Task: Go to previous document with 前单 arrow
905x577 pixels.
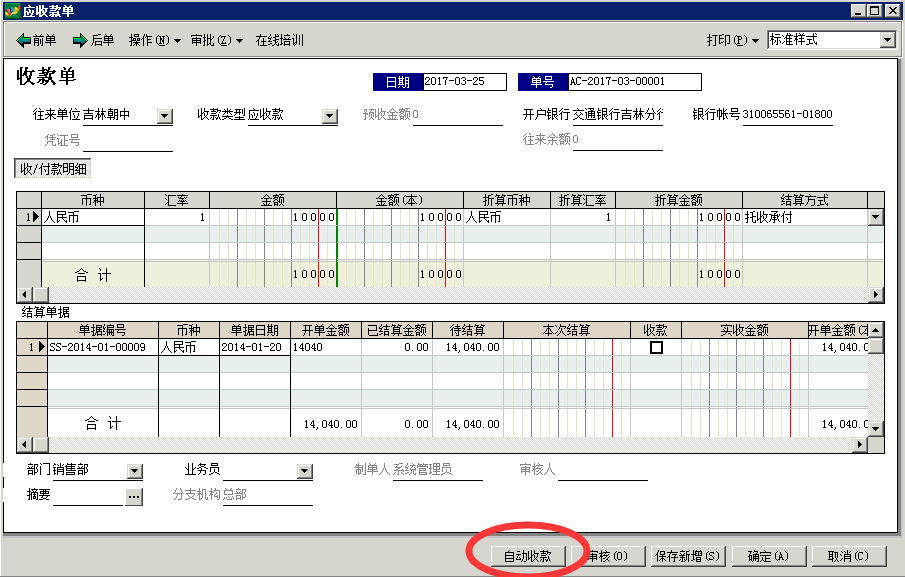Action: coord(36,40)
